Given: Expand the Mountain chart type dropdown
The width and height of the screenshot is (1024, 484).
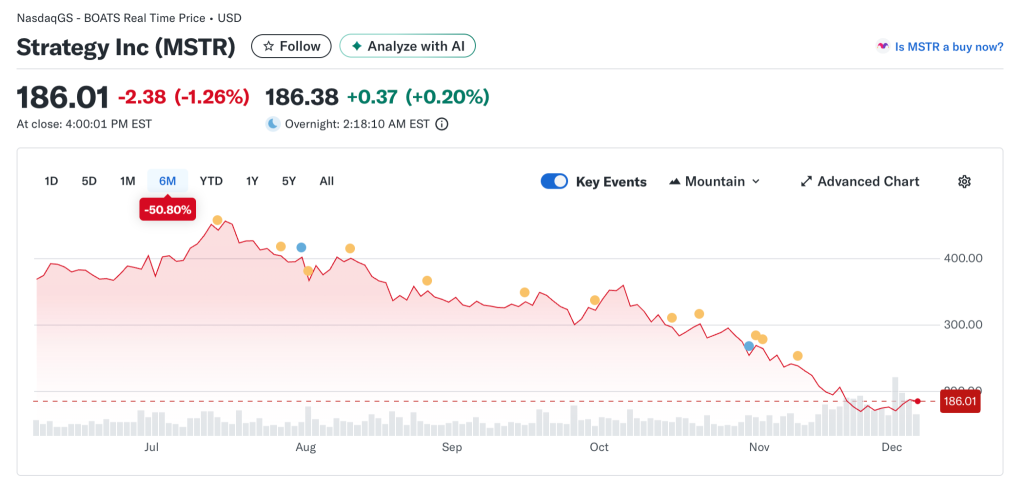Looking at the screenshot, I should click(714, 181).
